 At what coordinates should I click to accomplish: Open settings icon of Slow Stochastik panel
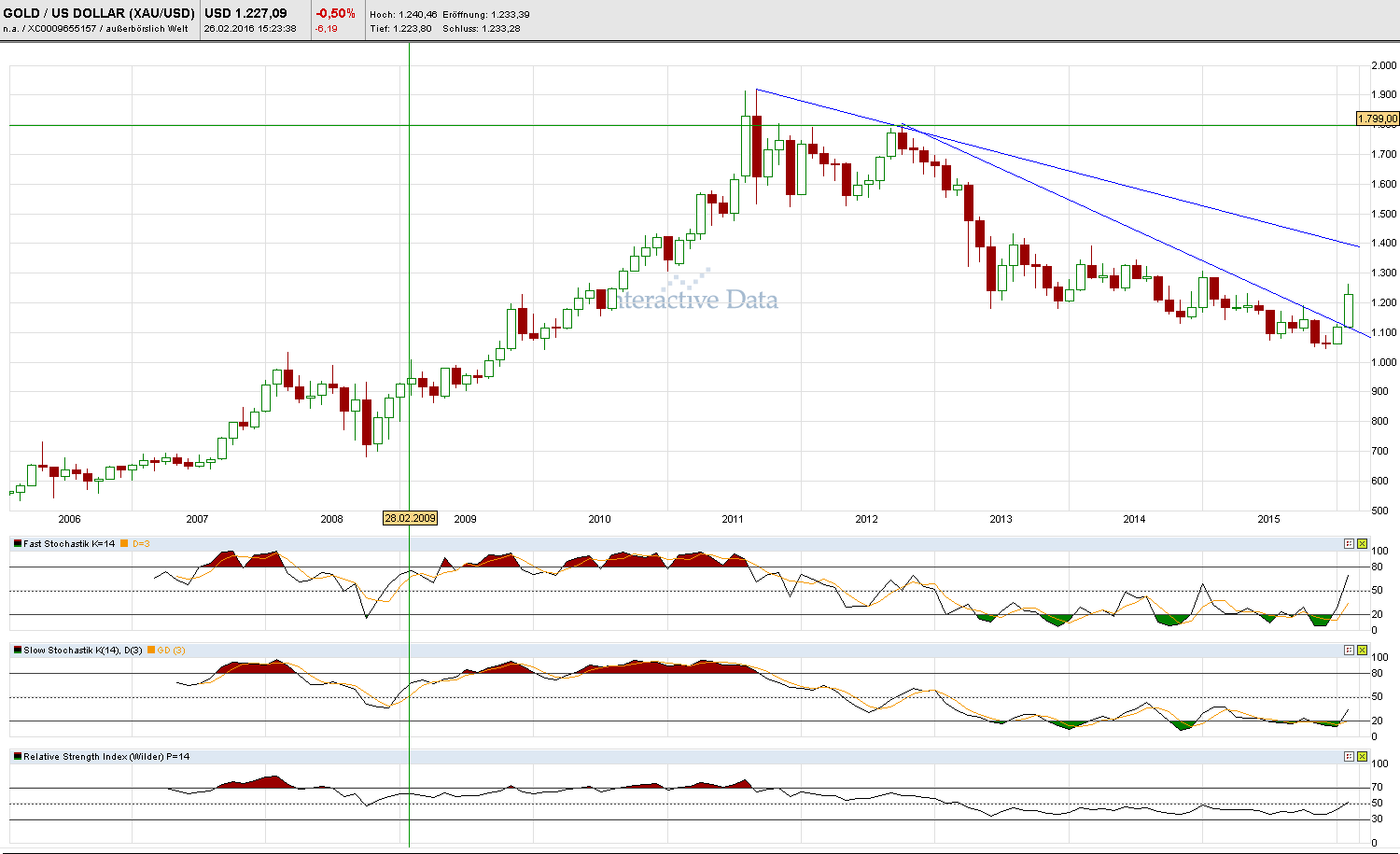click(x=1349, y=650)
